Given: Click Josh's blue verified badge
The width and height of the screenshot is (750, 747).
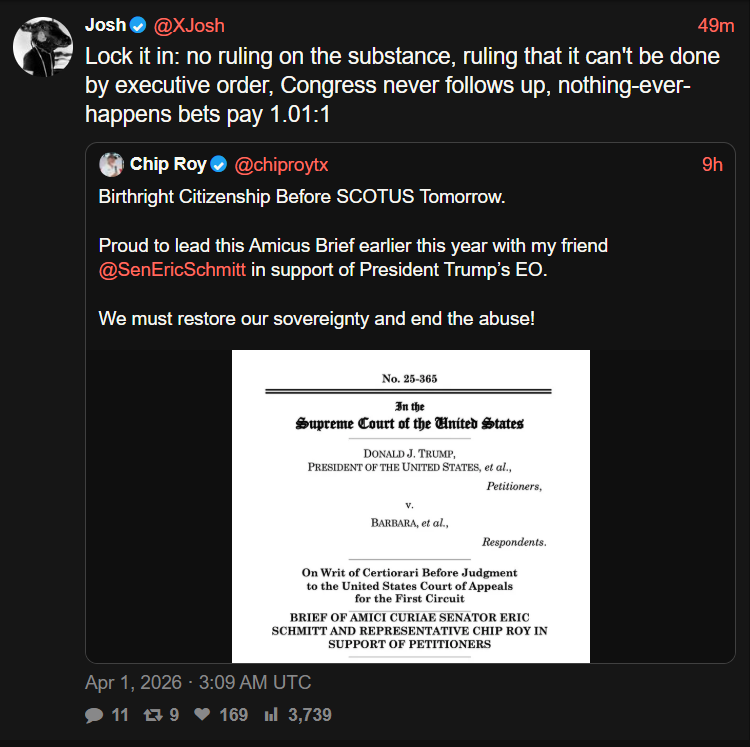Looking at the screenshot, I should (138, 25).
